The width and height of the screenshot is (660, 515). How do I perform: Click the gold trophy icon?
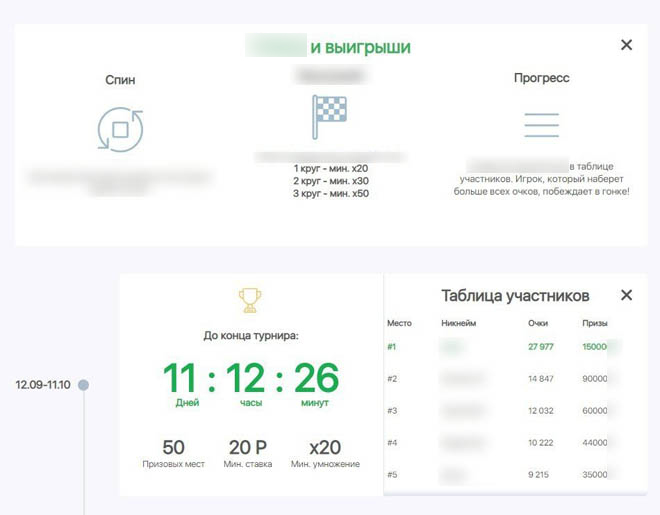[249, 299]
